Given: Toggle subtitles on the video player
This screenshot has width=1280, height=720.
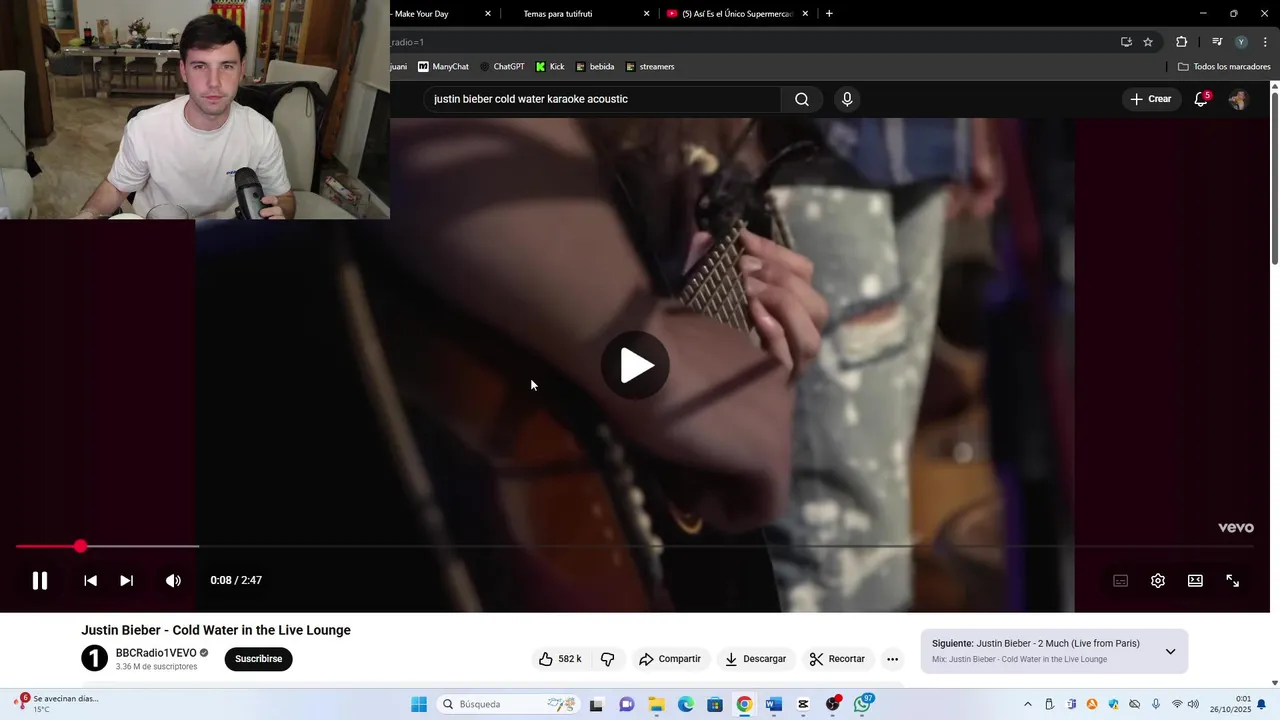Looking at the screenshot, I should click(1120, 581).
